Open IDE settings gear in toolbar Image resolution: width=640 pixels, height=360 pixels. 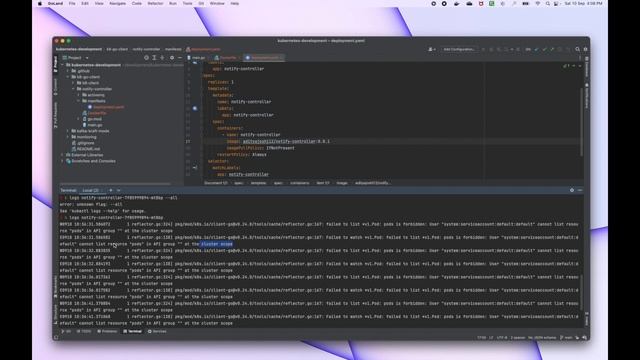click(x=585, y=49)
